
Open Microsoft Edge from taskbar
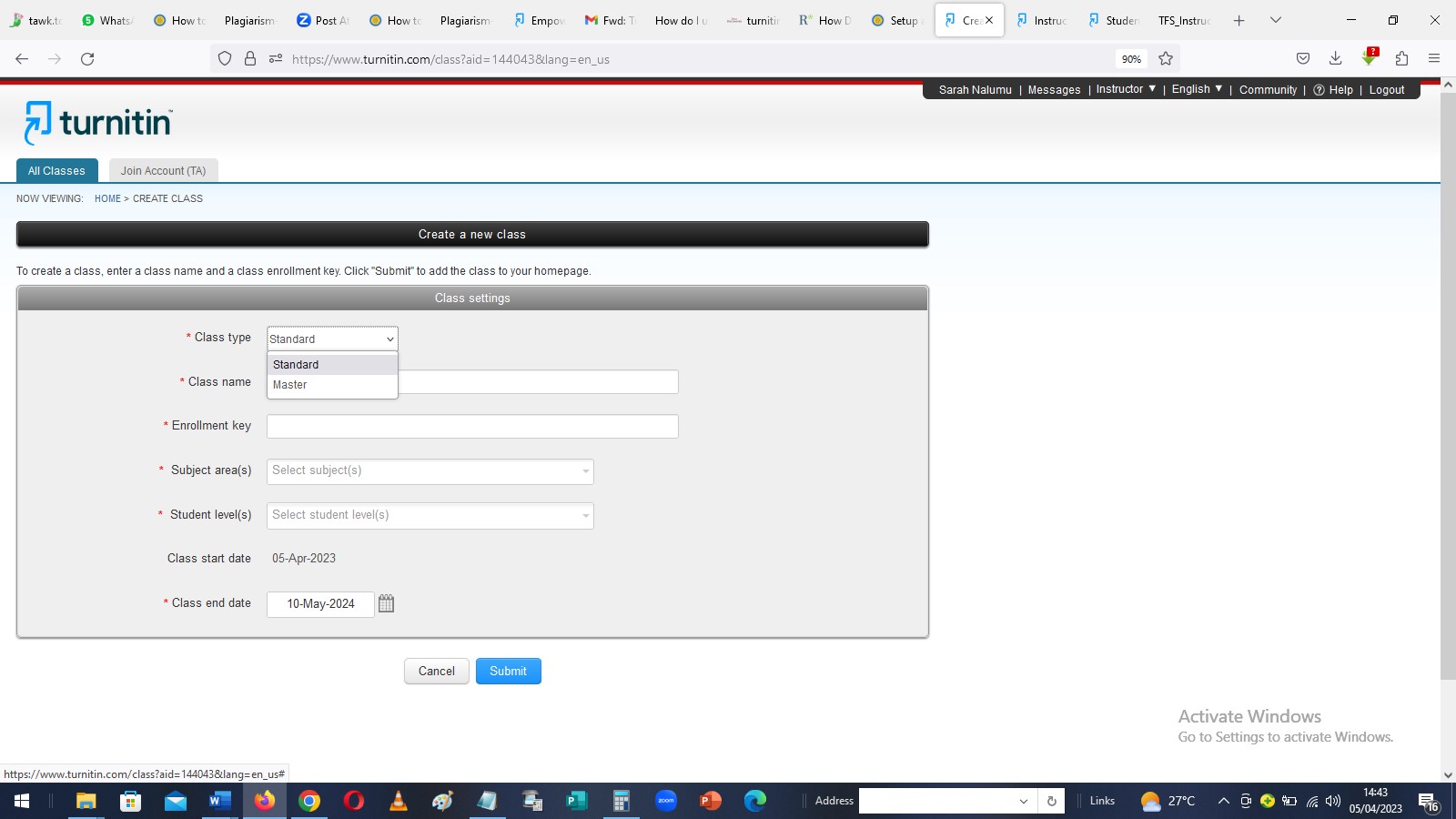click(755, 801)
